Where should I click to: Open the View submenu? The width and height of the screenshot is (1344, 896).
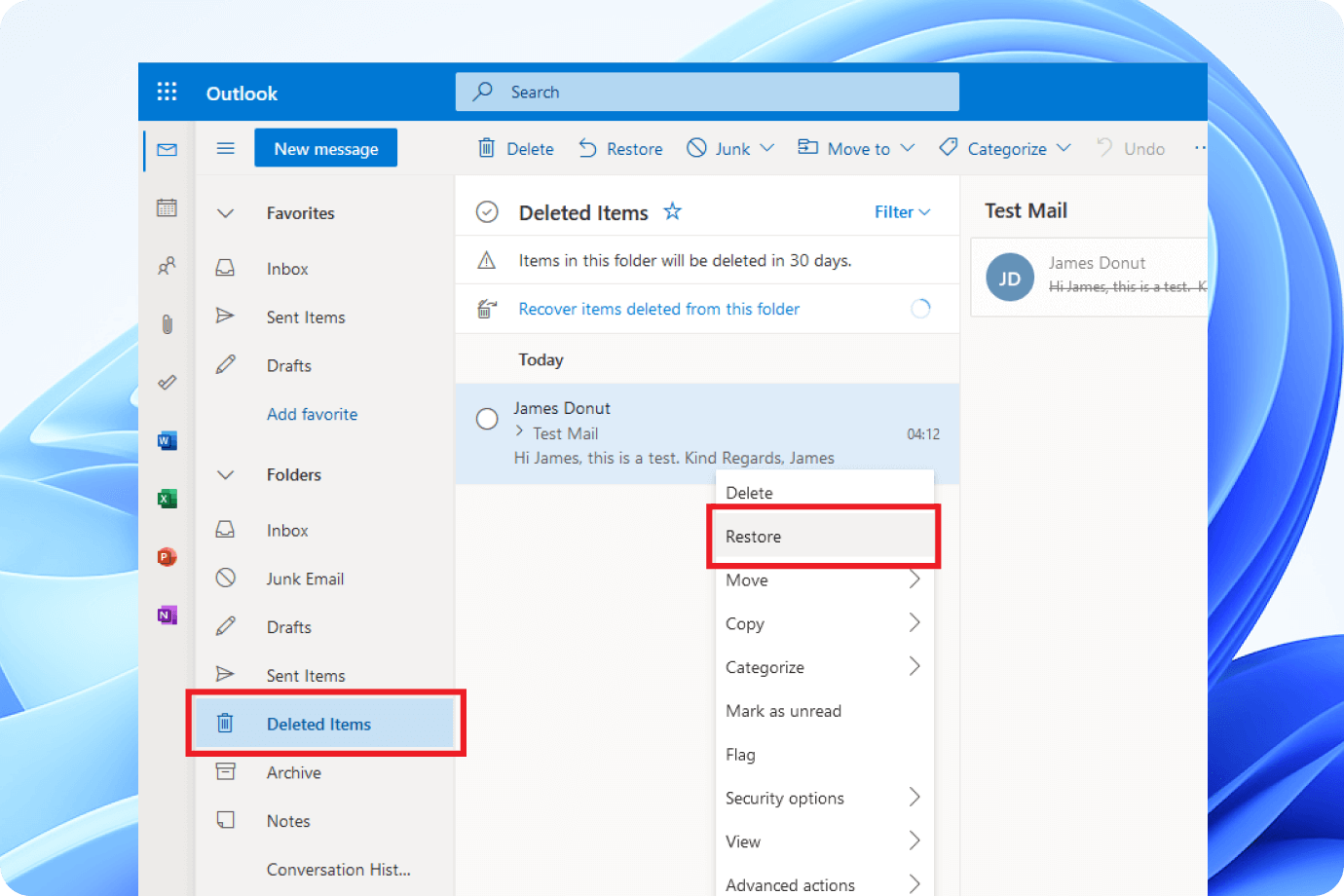825,841
